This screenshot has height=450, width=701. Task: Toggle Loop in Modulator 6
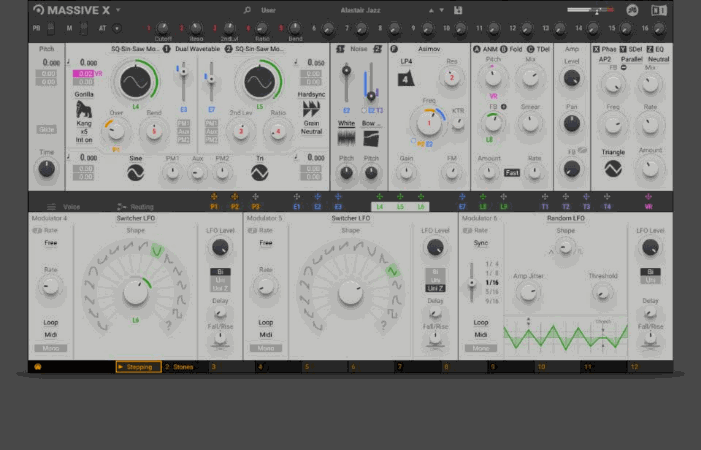tap(481, 323)
